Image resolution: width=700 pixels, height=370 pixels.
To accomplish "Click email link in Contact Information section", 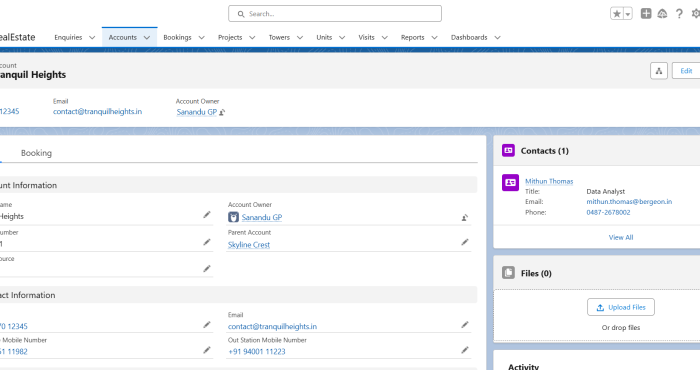I will pos(272,327).
